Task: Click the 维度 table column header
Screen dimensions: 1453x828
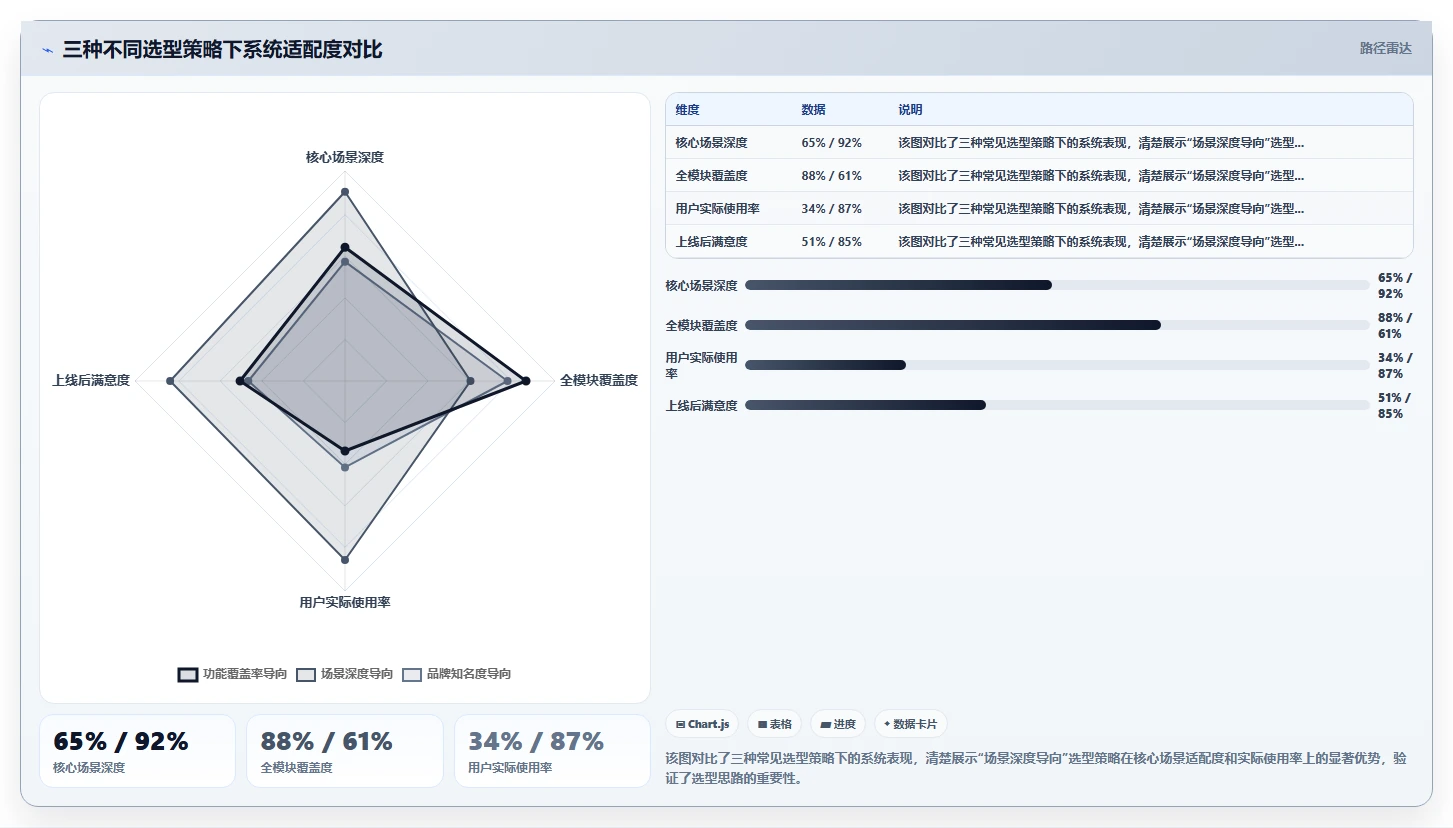Action: point(688,110)
